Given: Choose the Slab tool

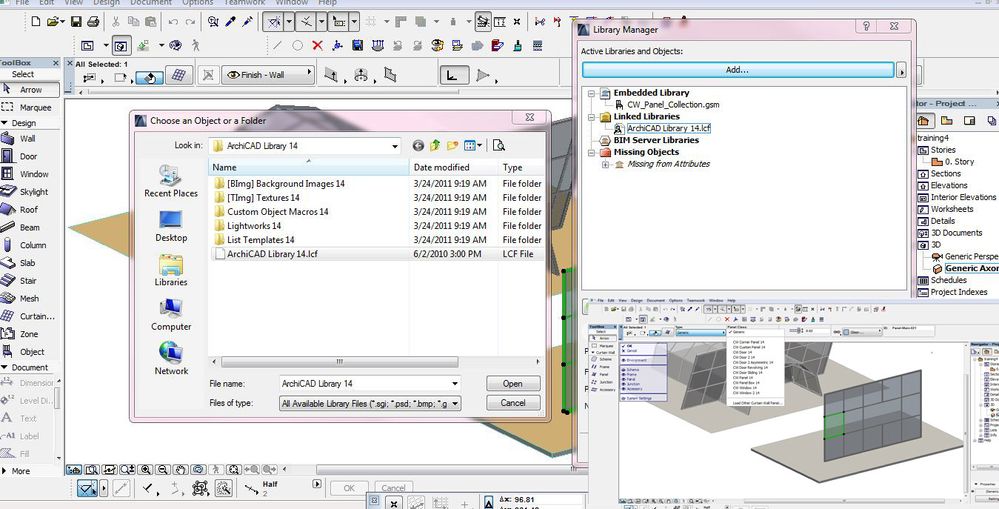Looking at the screenshot, I should pos(28,263).
